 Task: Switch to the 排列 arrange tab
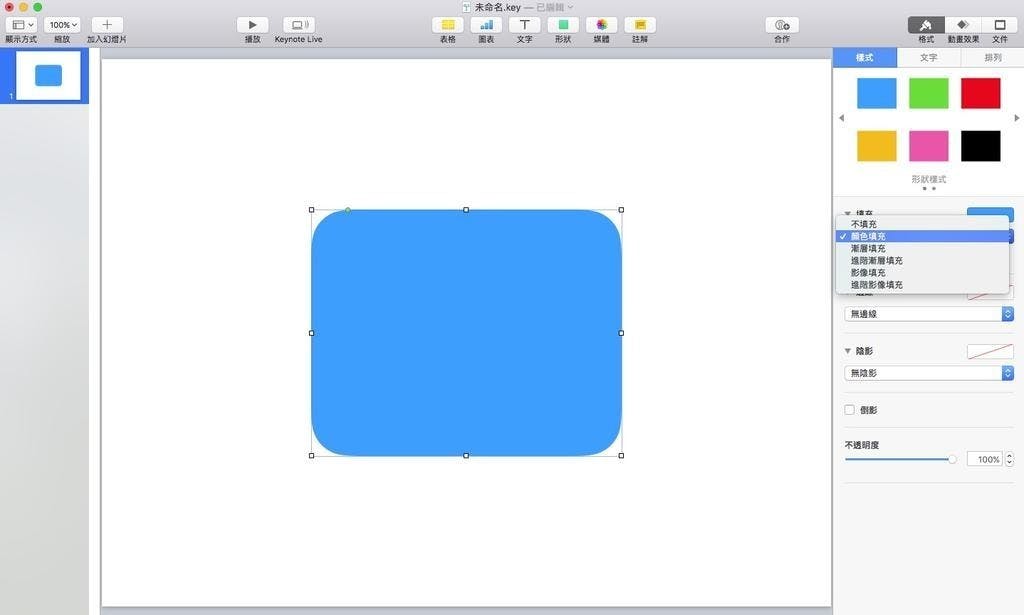point(991,58)
